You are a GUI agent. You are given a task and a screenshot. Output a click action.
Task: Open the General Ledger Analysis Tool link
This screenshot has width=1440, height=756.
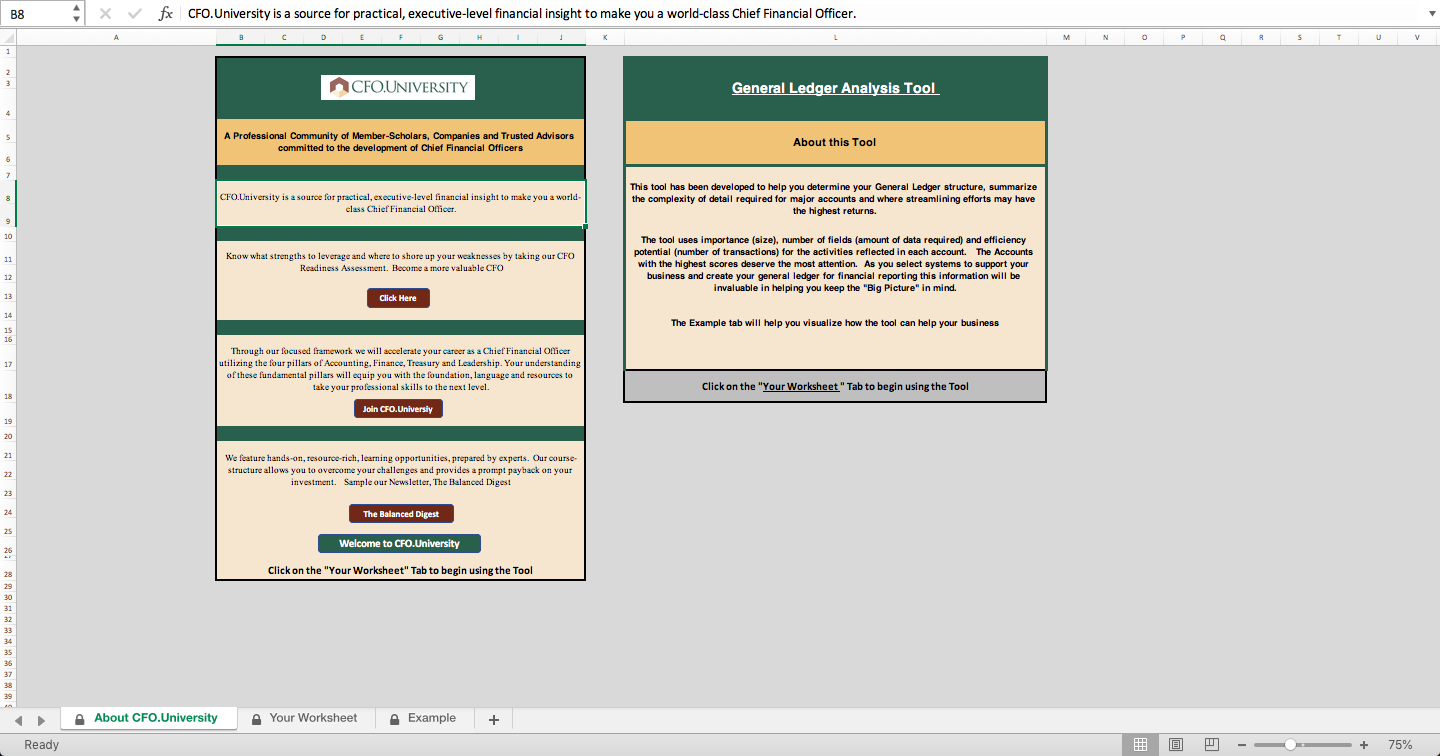pyautogui.click(x=835, y=88)
